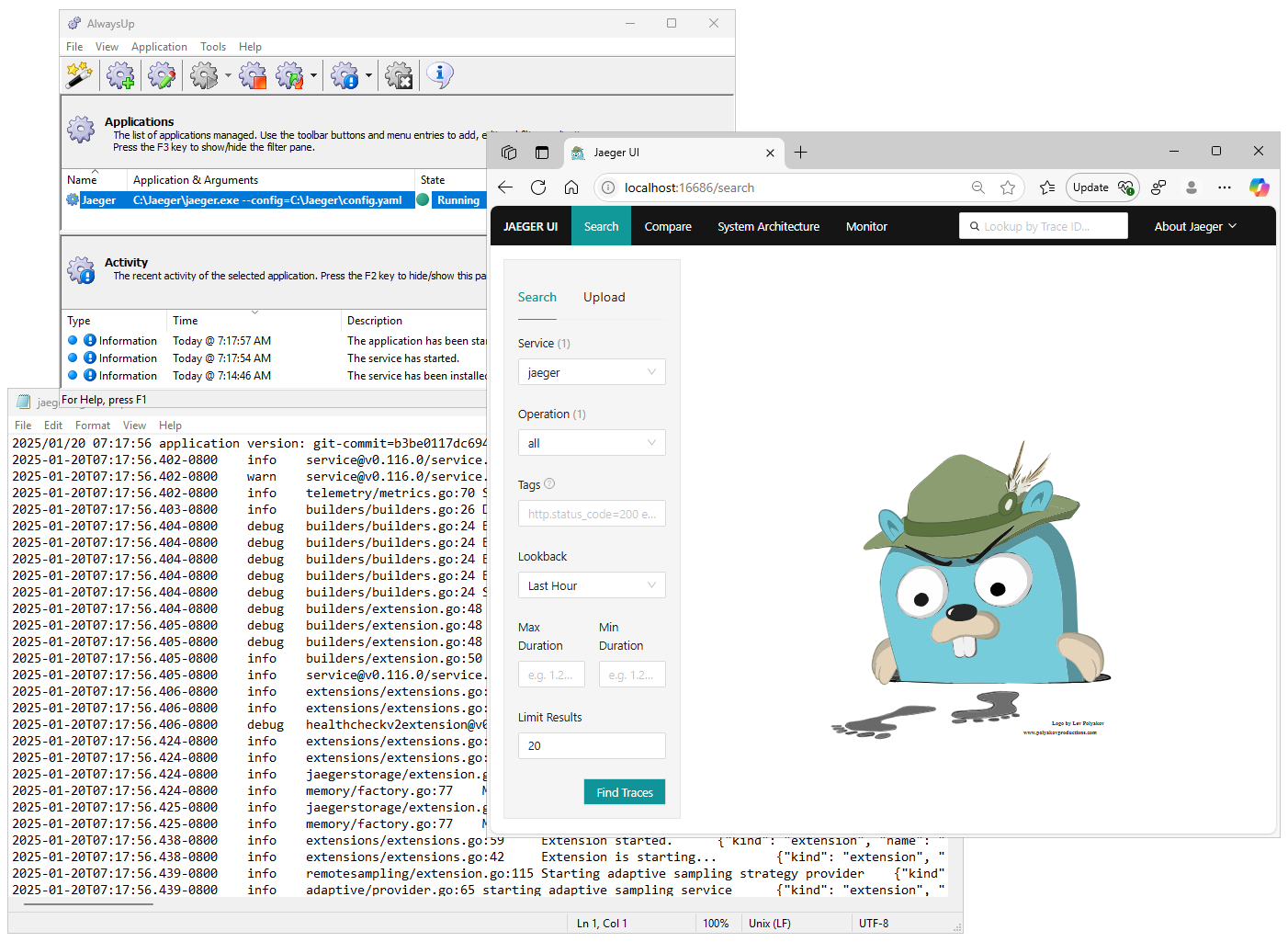
Task: Click the browser back arrow icon
Action: coord(505,187)
